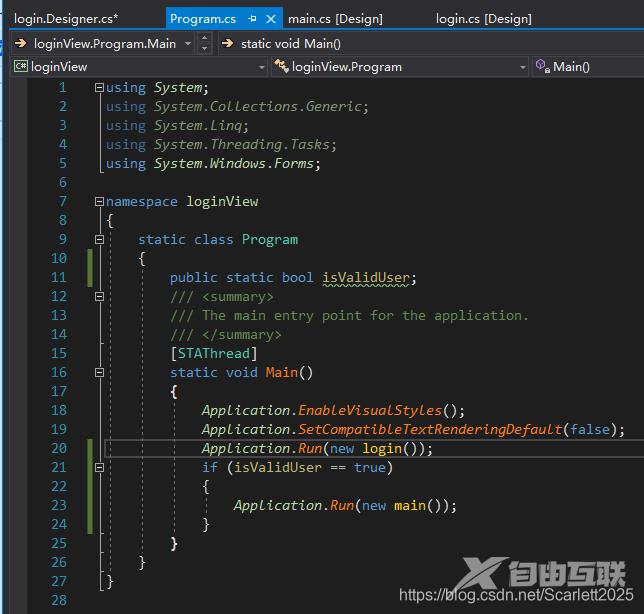The width and height of the screenshot is (644, 614).
Task: Open the loginView project dropdown
Action: coord(262,67)
